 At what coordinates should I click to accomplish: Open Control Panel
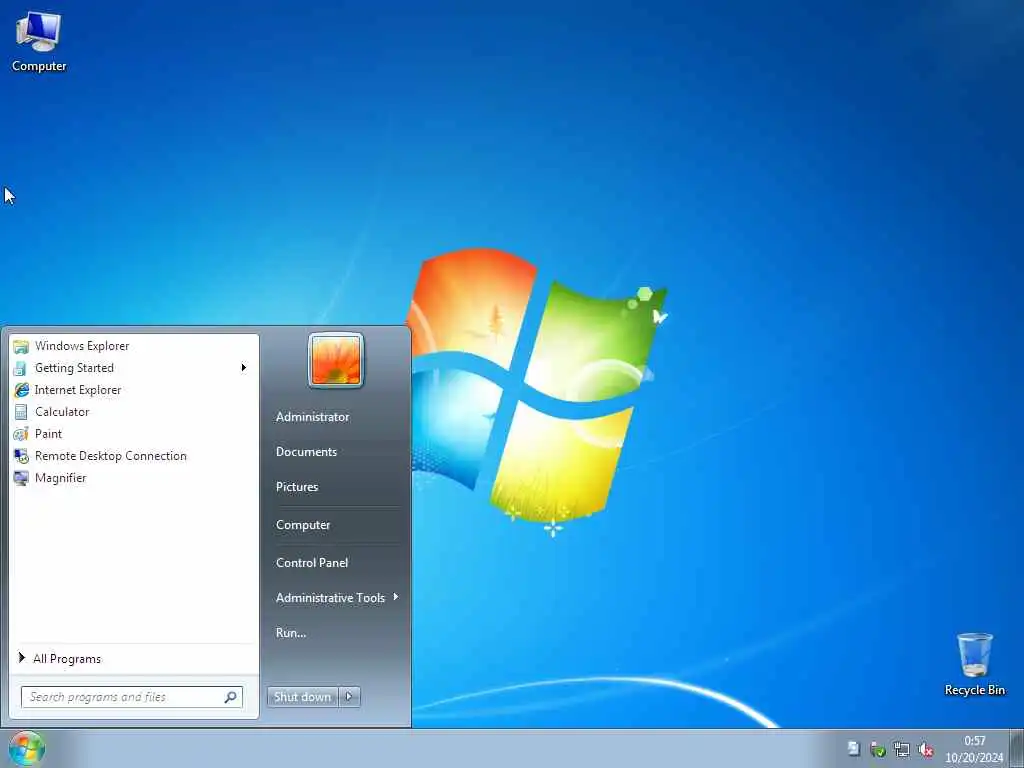(x=312, y=563)
